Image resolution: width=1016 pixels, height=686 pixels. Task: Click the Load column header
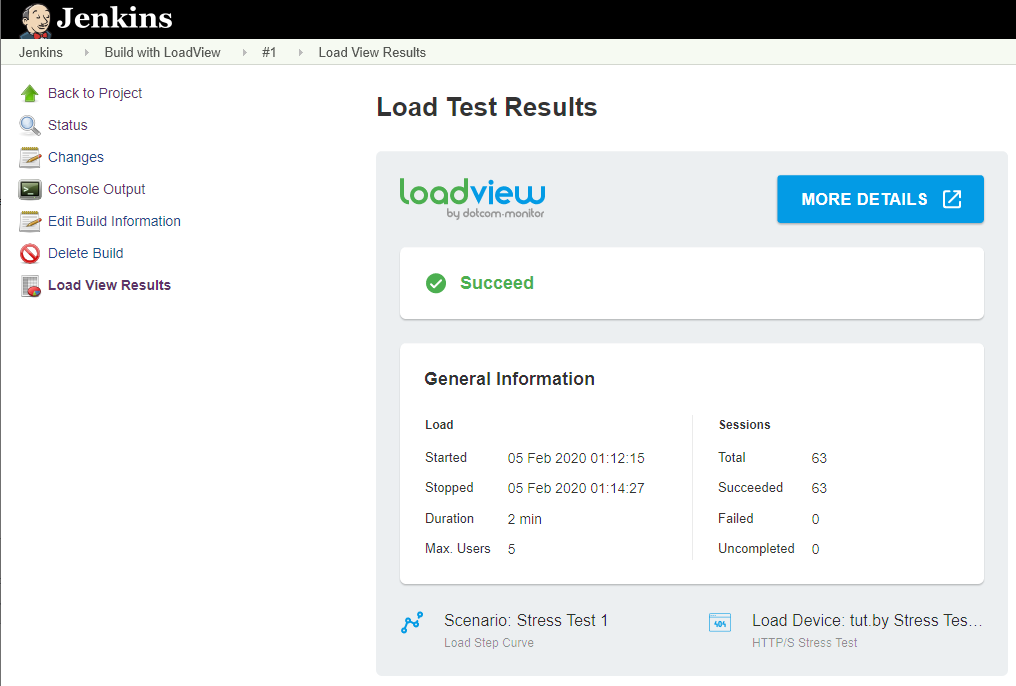coord(439,425)
